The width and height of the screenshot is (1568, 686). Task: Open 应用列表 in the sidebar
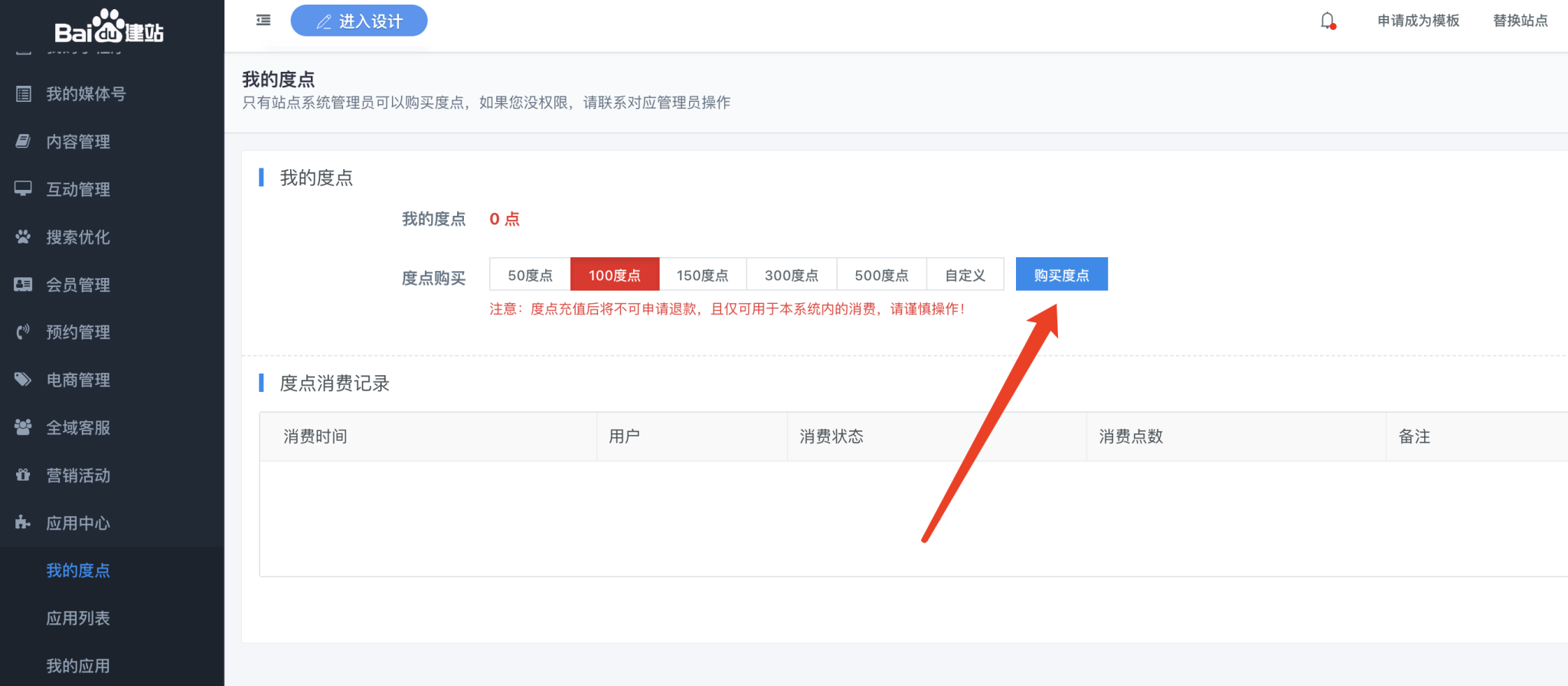(78, 618)
